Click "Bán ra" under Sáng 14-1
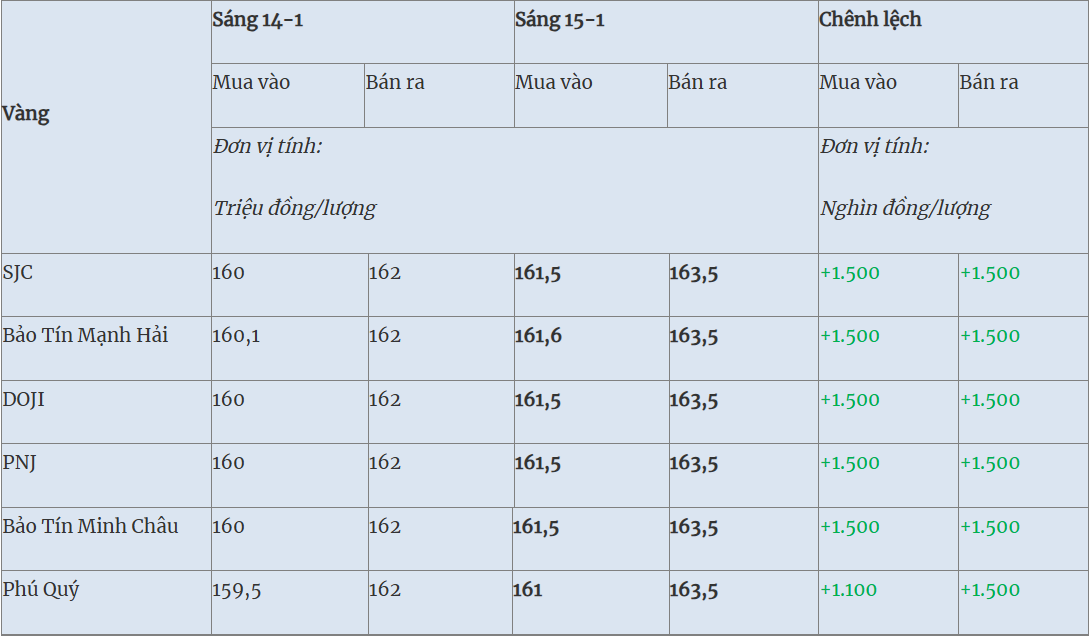This screenshot has width=1089, height=638. pyautogui.click(x=395, y=83)
